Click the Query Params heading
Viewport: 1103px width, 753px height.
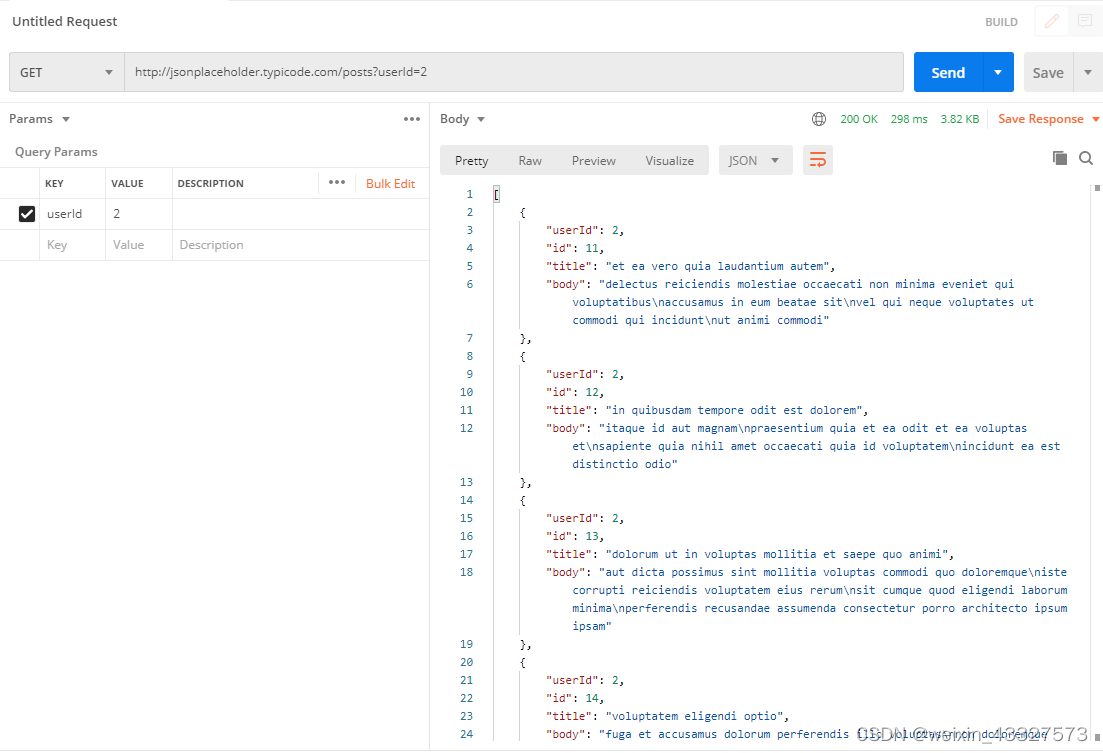point(56,151)
